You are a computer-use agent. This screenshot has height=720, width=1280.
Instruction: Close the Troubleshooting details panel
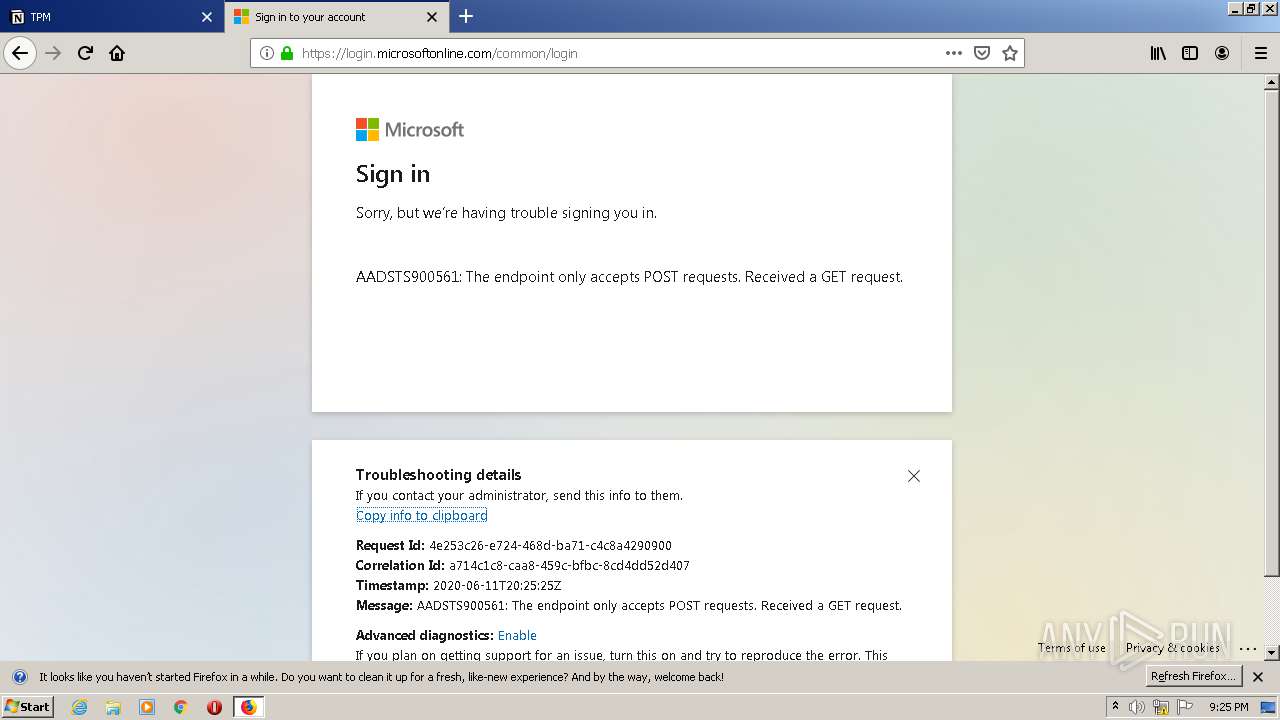point(914,476)
